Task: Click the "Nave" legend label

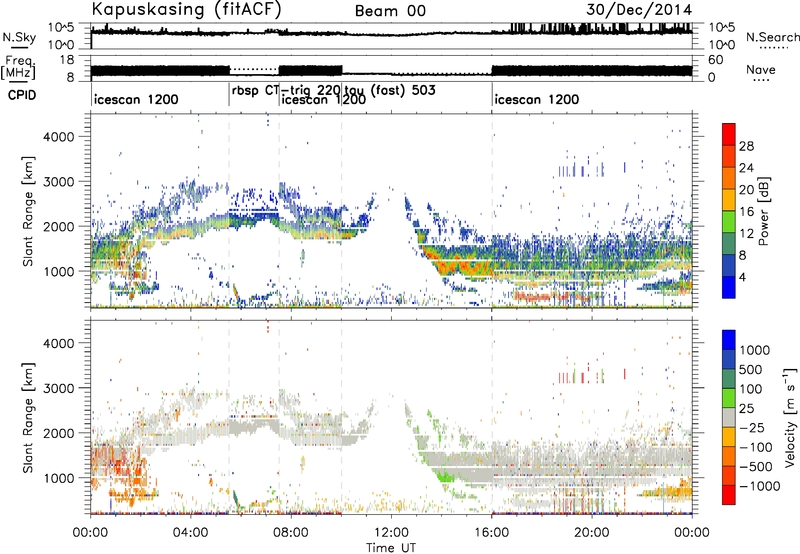Action: click(761, 69)
